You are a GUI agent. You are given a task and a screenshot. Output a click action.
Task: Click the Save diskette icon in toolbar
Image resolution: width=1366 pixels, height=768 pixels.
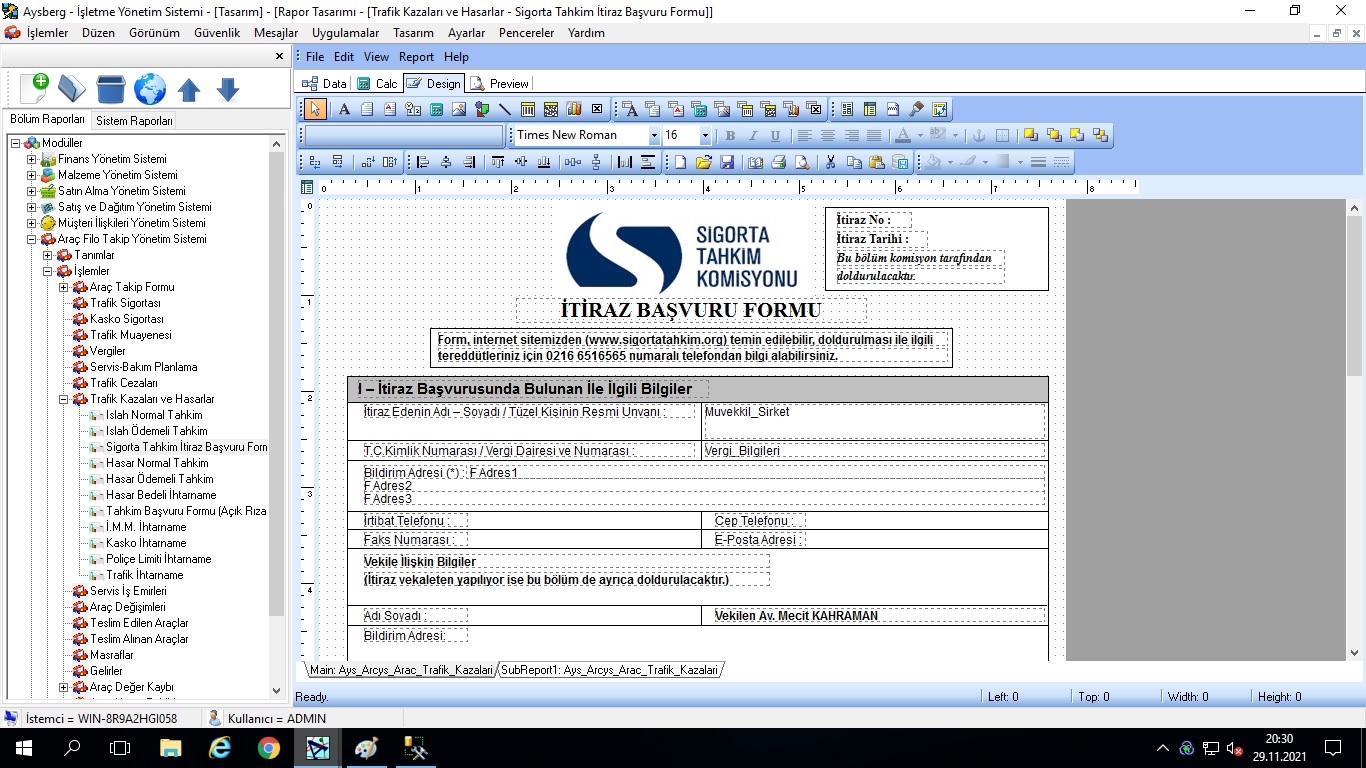[x=727, y=162]
